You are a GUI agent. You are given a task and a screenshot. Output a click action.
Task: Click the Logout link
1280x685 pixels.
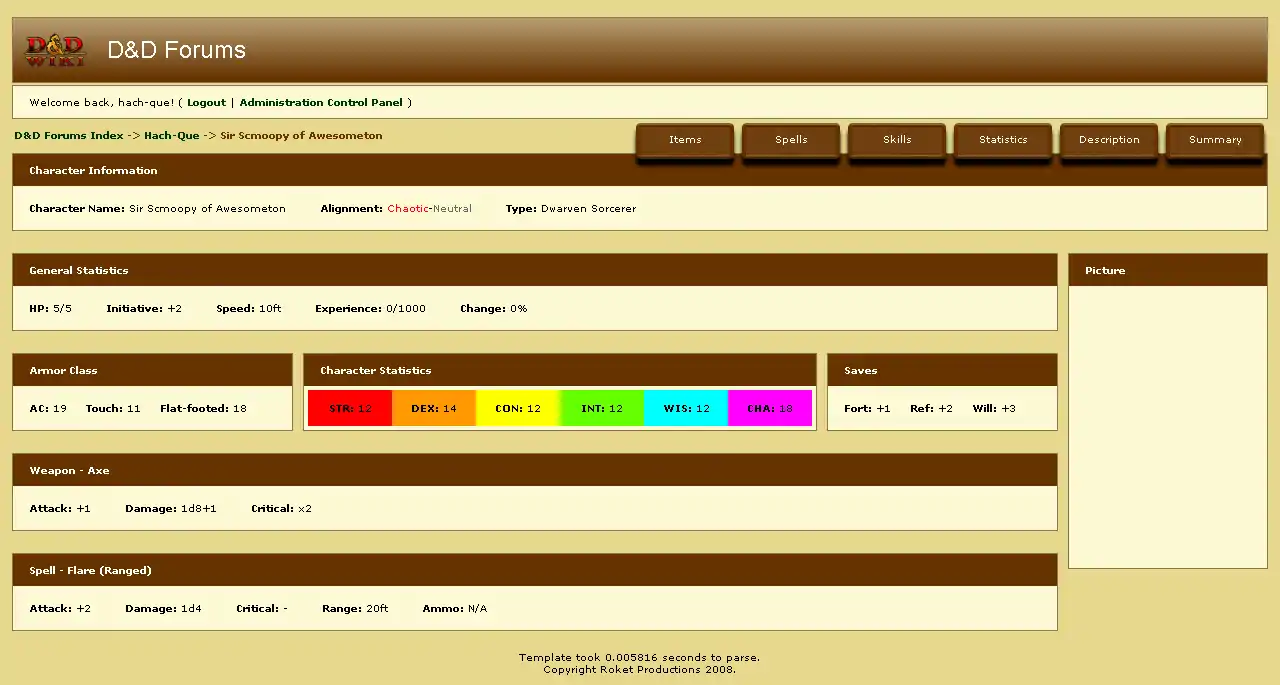[x=206, y=103]
